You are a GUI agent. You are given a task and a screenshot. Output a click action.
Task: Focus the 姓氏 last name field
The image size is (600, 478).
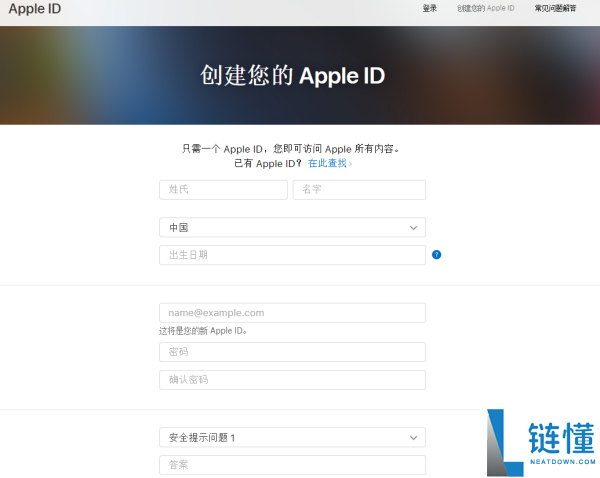pos(223,190)
